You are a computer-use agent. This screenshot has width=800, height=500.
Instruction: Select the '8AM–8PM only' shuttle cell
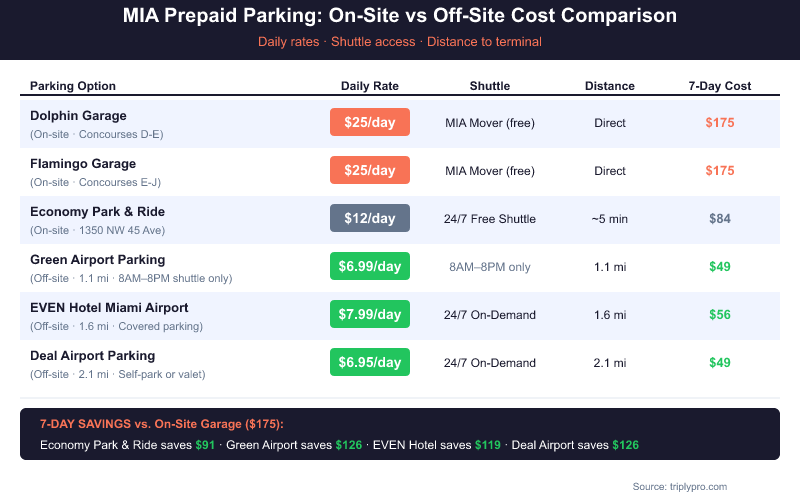click(490, 267)
